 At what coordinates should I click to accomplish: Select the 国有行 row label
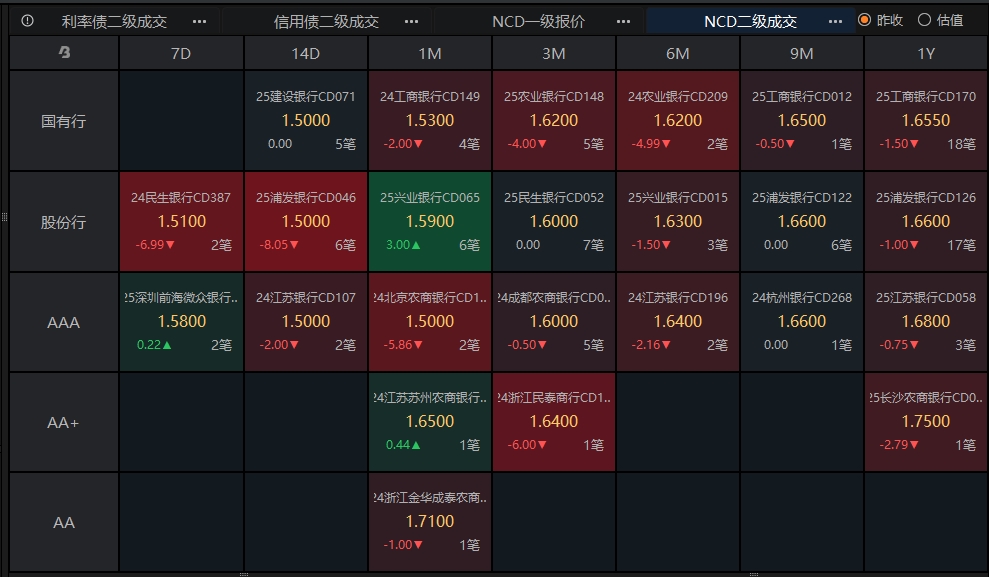click(64, 121)
